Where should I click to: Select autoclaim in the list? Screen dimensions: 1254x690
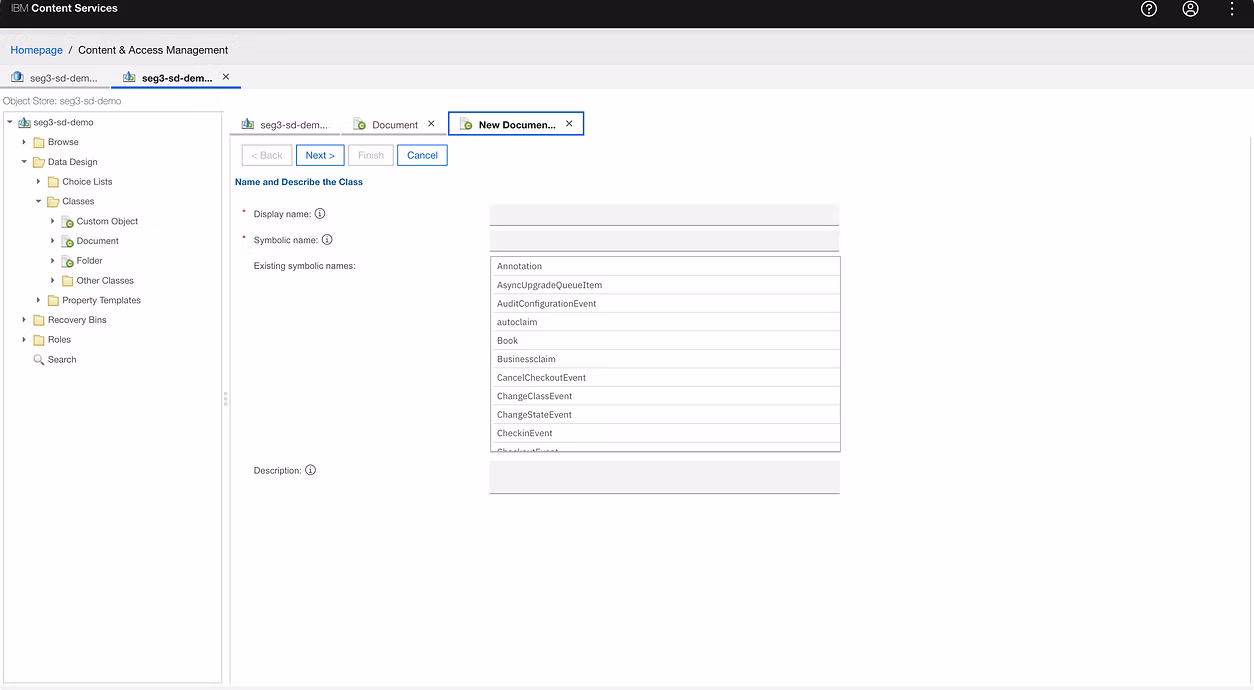665,322
